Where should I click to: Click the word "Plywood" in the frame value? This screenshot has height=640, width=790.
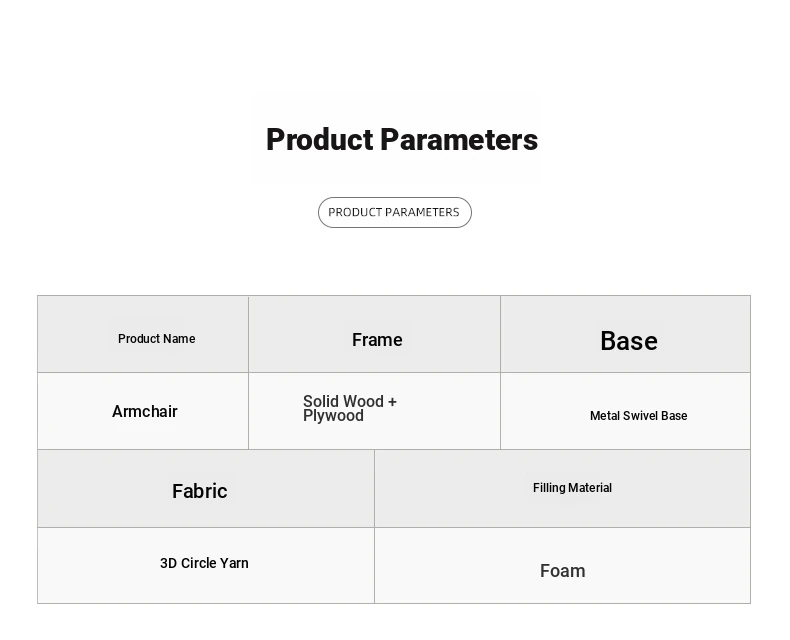tap(333, 416)
